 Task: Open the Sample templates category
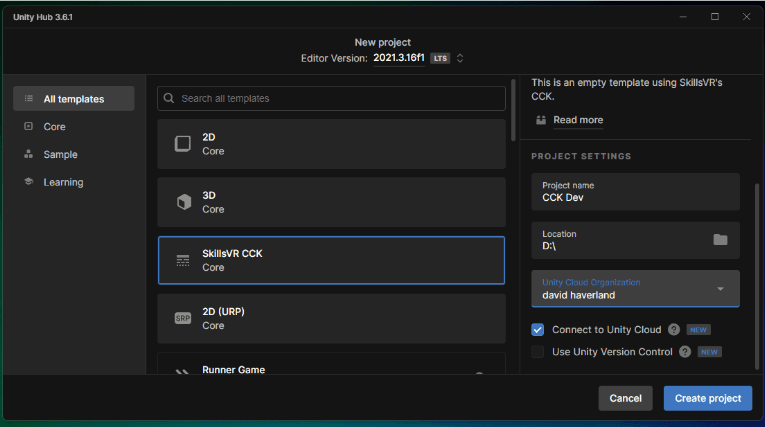click(74, 154)
